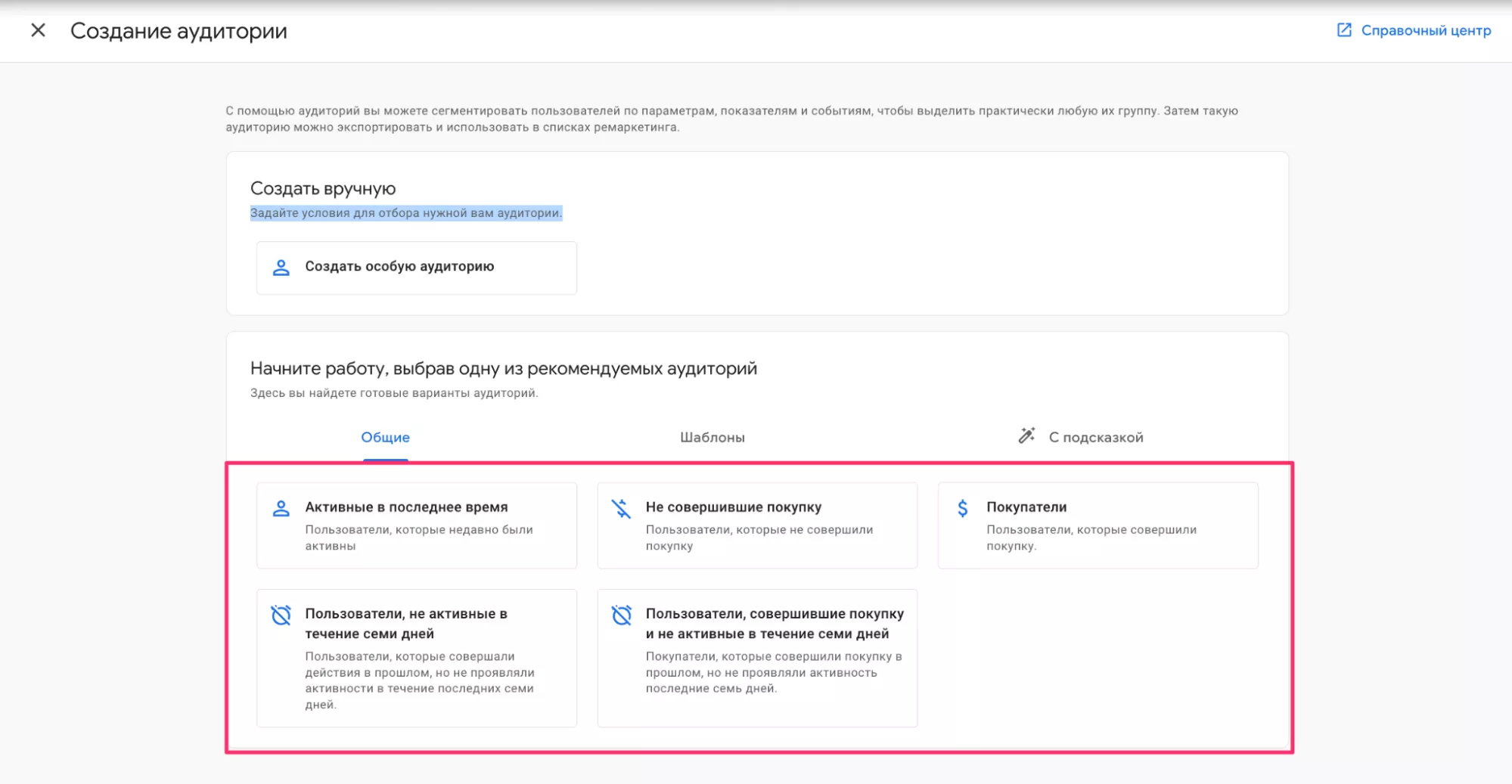Click the dollar sign icon on 'Покупатели' card
The height and width of the screenshot is (784, 1512).
962,507
